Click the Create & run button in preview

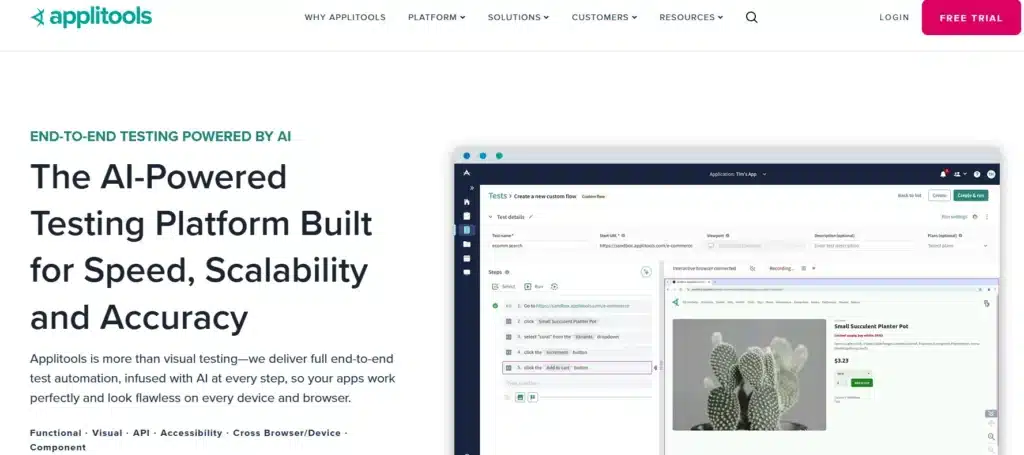click(970, 195)
